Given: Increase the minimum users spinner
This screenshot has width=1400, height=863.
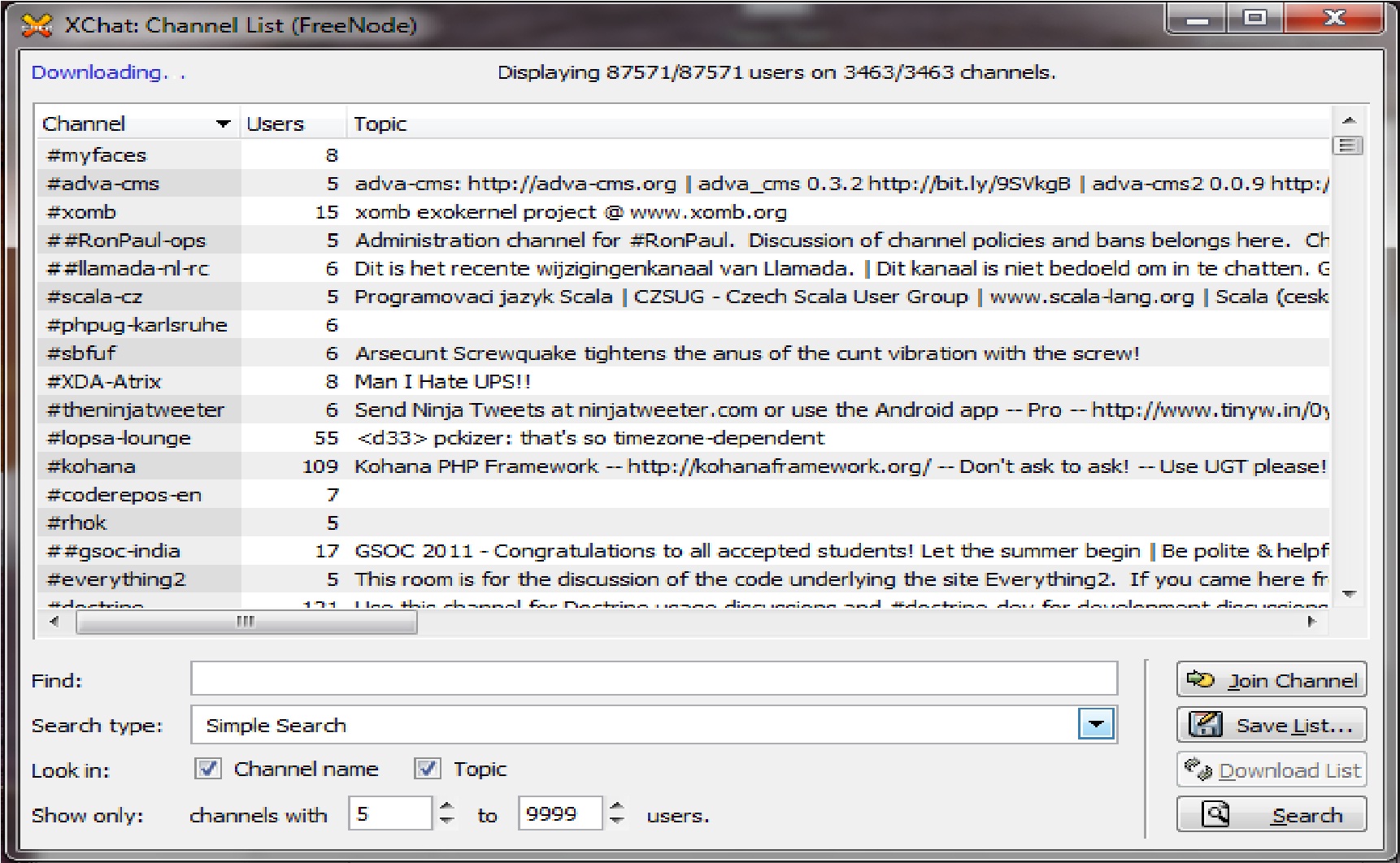Looking at the screenshot, I should [446, 806].
